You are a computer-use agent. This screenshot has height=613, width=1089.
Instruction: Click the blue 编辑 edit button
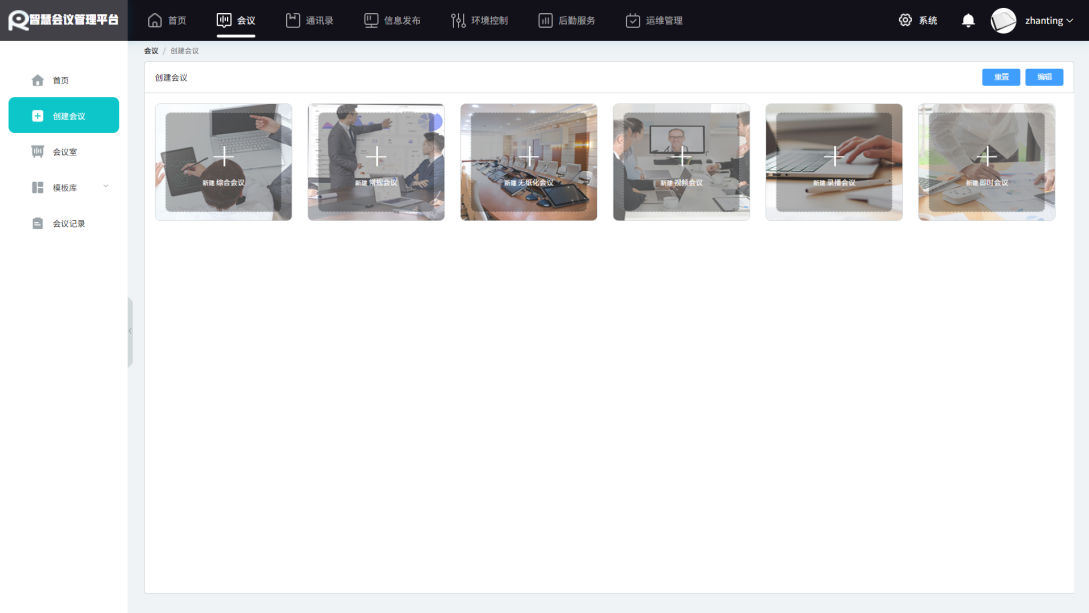coord(1044,77)
